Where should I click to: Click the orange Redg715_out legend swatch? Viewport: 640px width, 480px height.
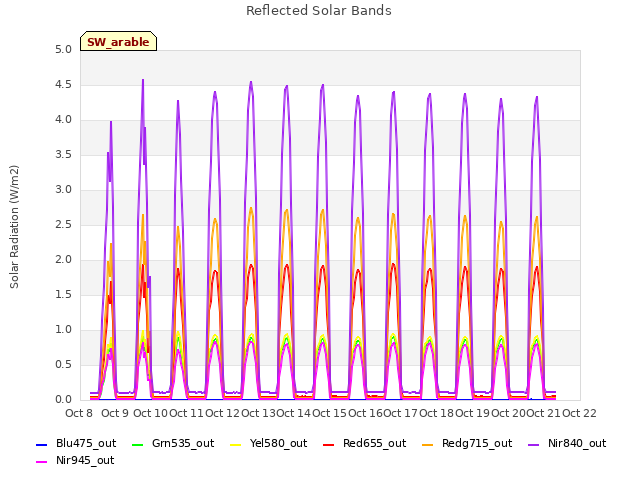point(428,444)
